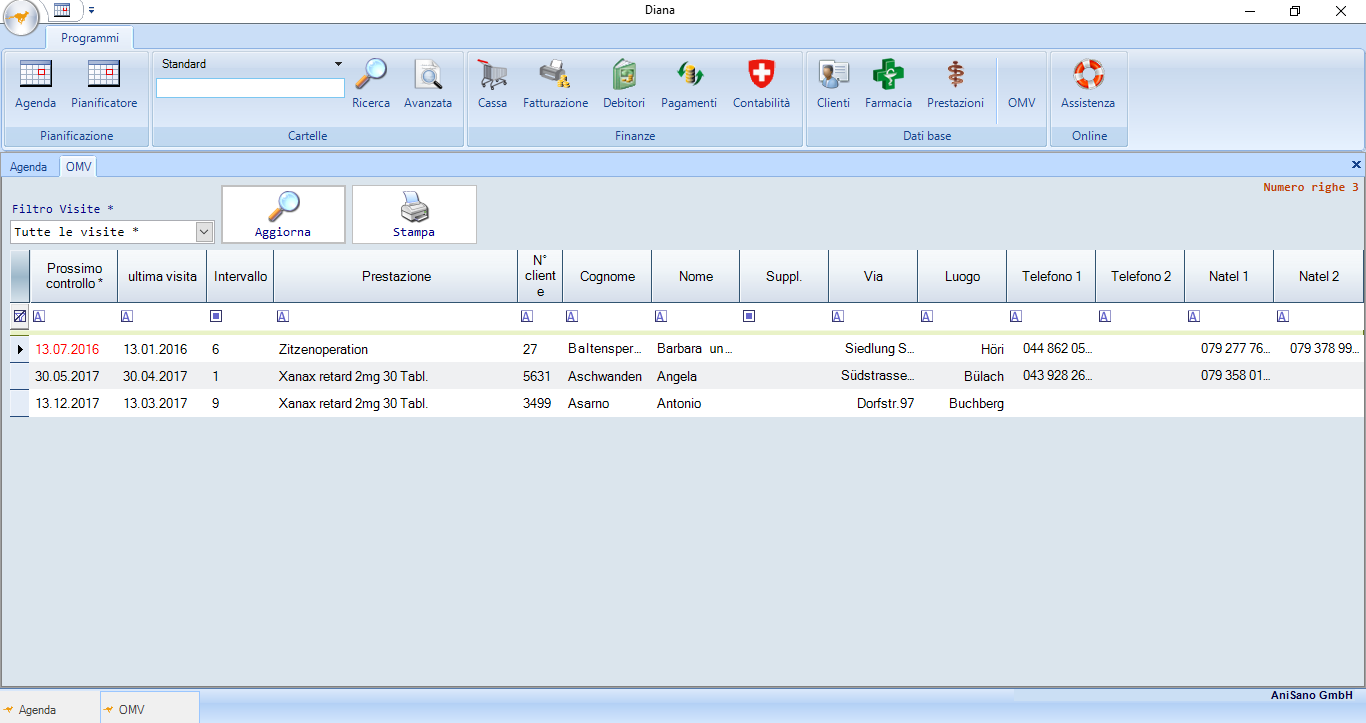Click the AniSano GmbH status text
Screen dimensions: 1366x723
click(1312, 695)
